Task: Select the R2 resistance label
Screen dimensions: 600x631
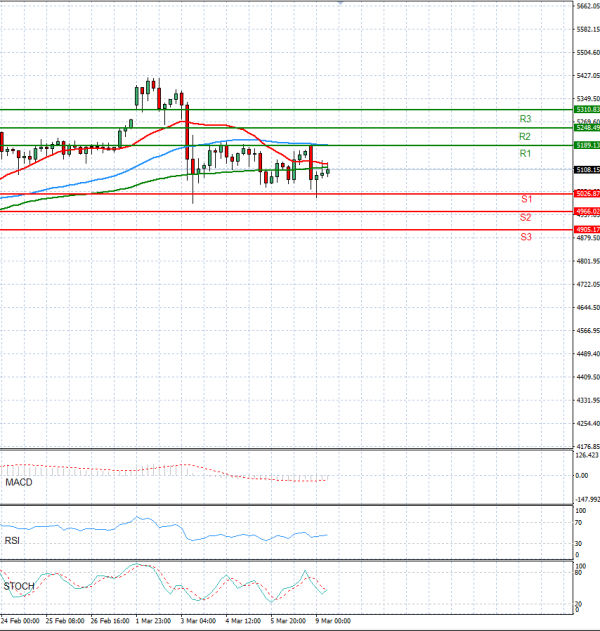Action: click(x=525, y=136)
